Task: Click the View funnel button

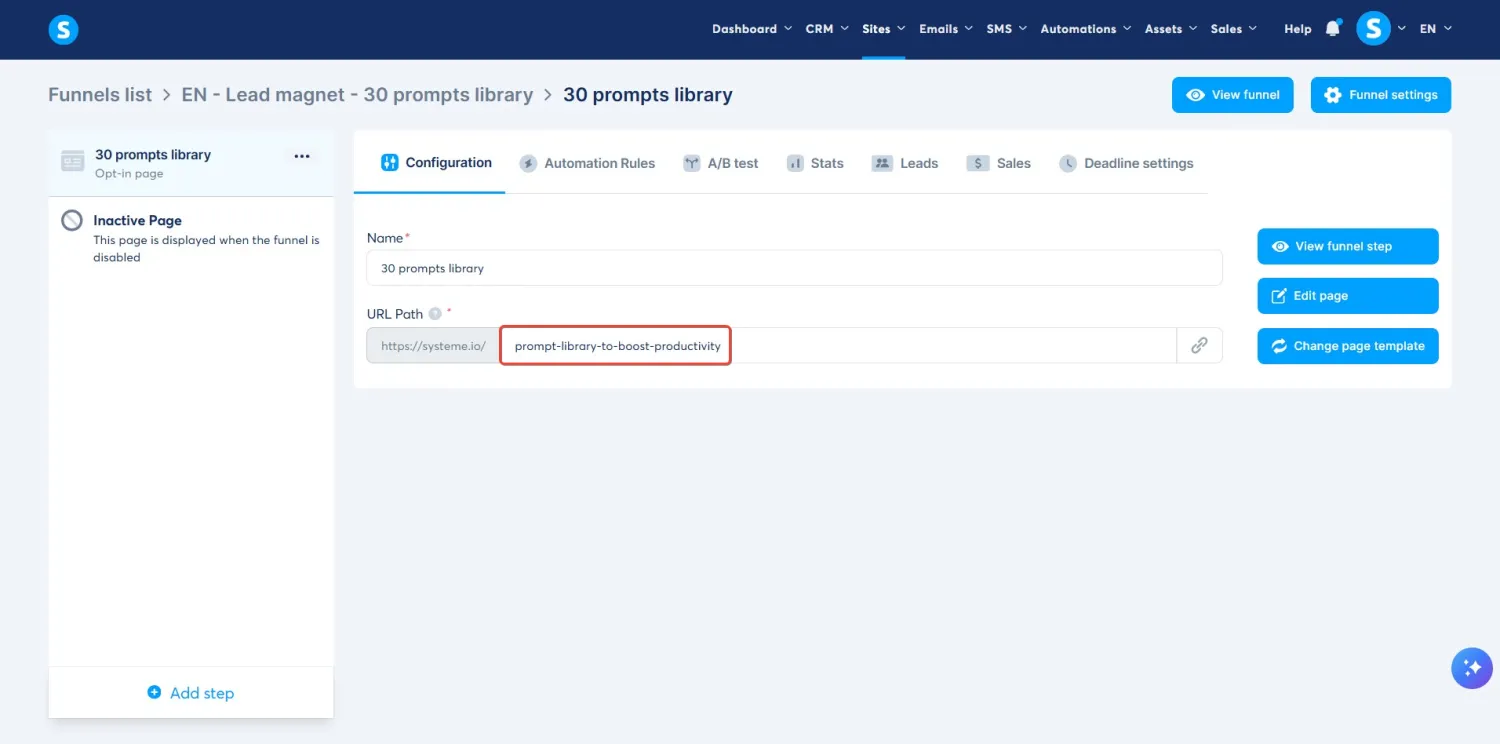Action: [x=1233, y=95]
